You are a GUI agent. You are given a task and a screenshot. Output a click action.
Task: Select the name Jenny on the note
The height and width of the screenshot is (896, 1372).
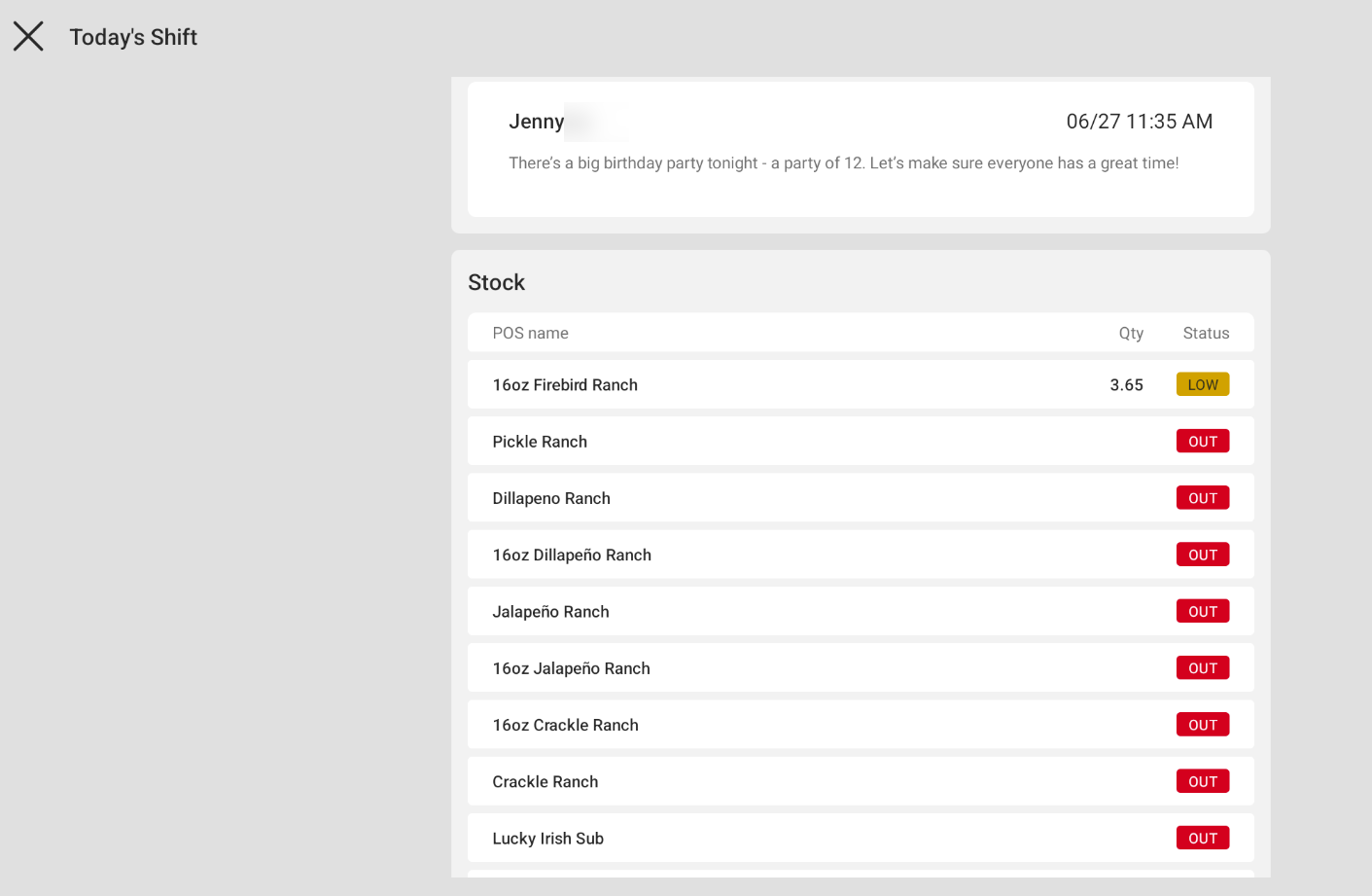coord(536,122)
